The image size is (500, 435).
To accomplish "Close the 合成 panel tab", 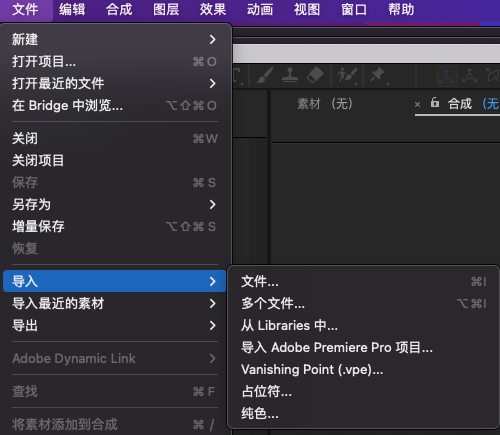I will [x=417, y=105].
